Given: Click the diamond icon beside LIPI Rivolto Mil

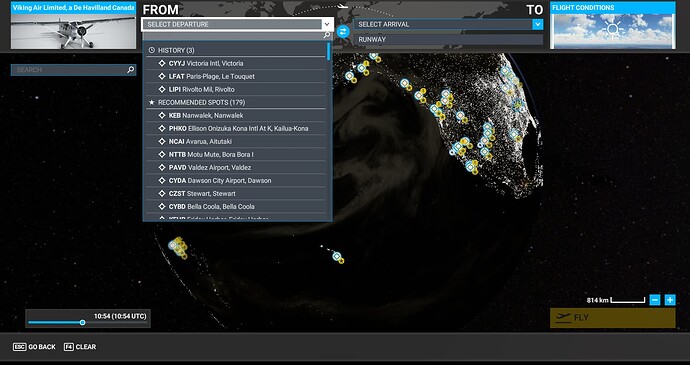Looking at the screenshot, I should (162, 89).
